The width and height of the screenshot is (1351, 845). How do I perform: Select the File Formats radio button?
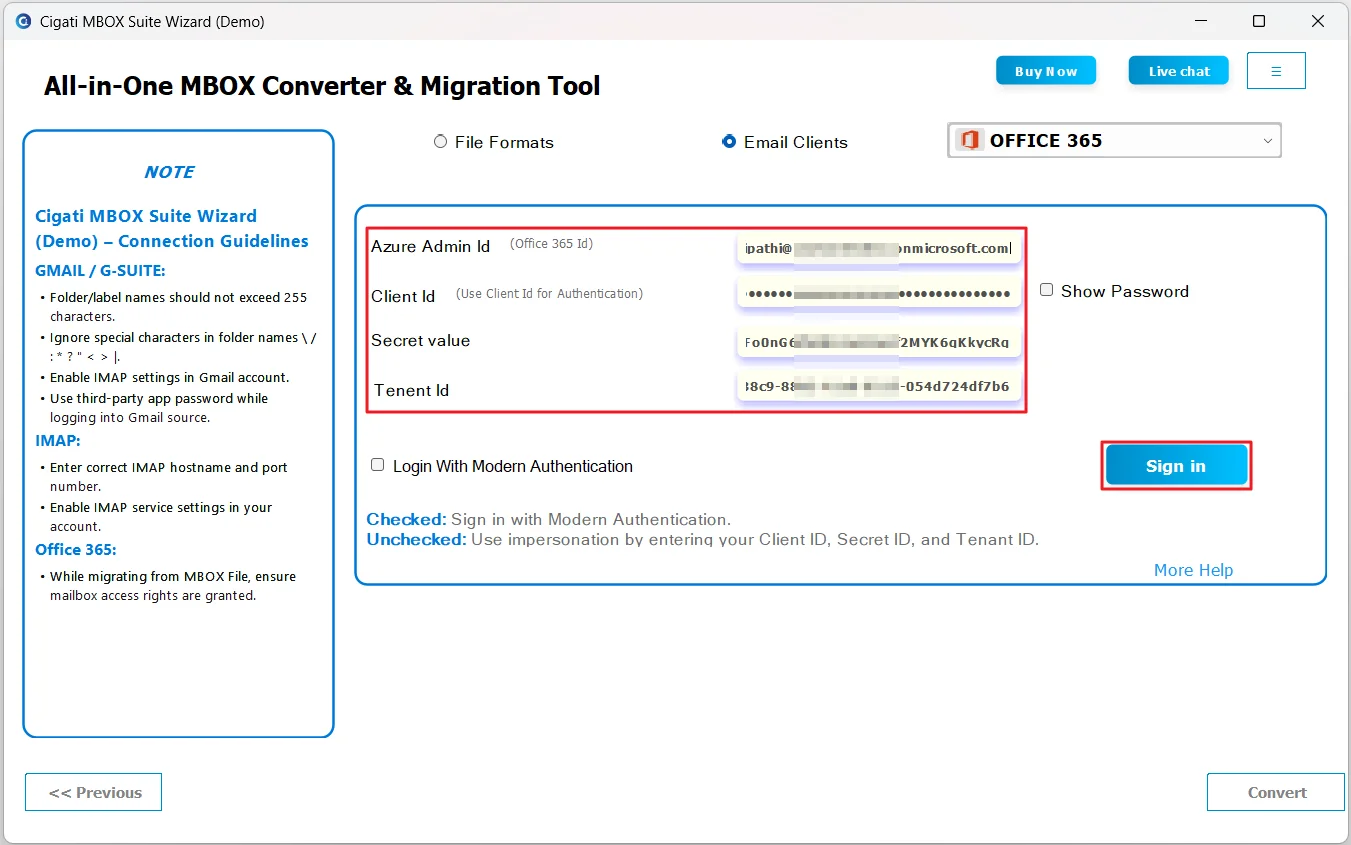(x=440, y=142)
